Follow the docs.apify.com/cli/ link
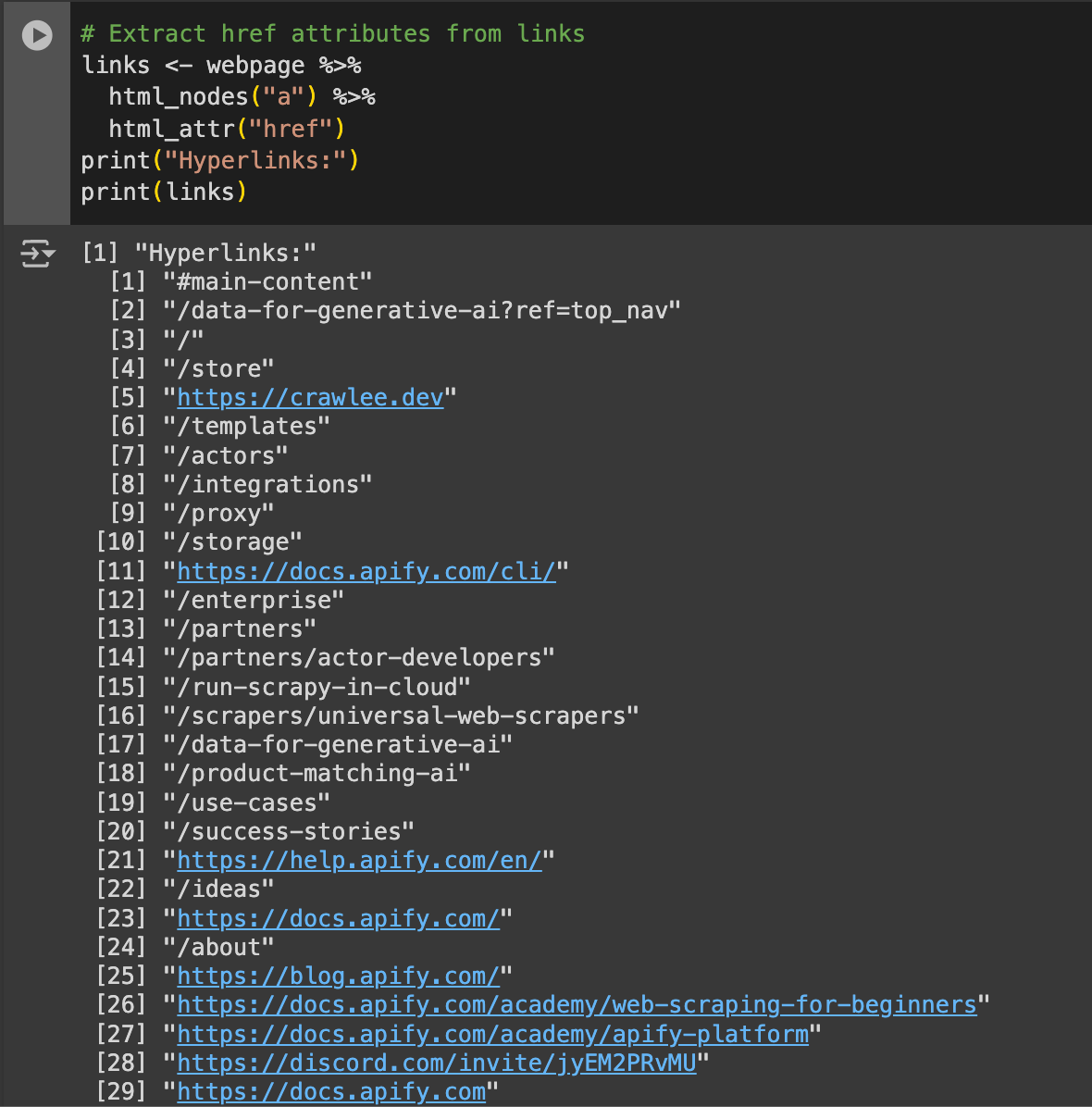The width and height of the screenshot is (1092, 1107). pos(366,571)
